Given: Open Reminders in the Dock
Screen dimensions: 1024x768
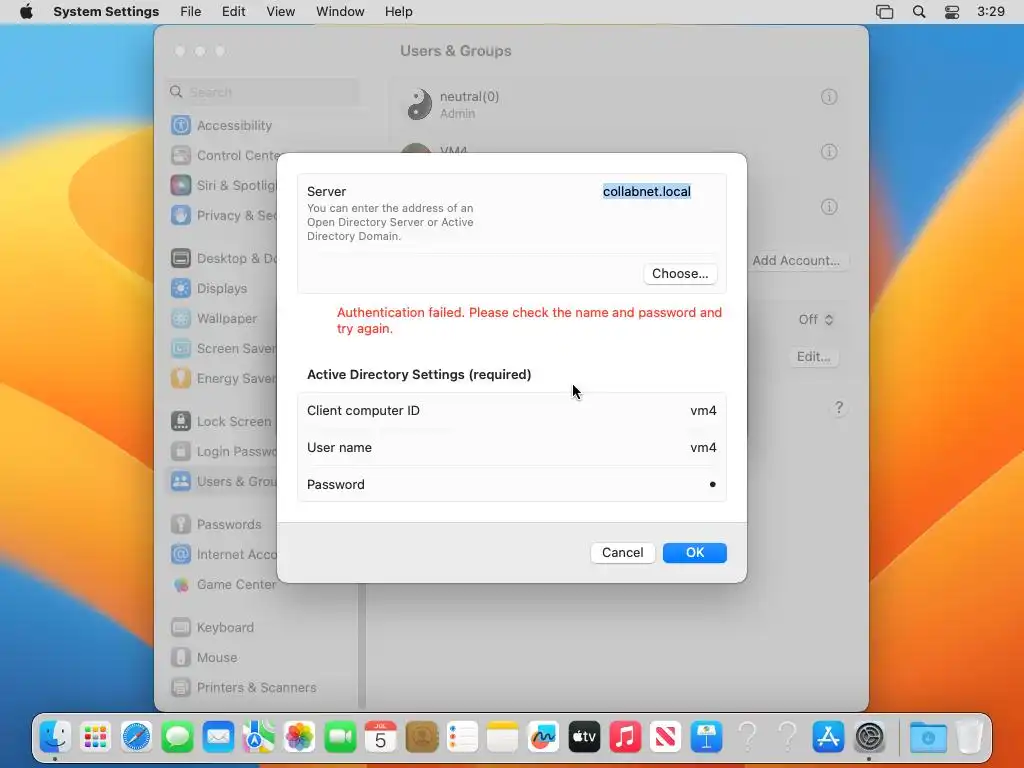Looking at the screenshot, I should [x=462, y=737].
